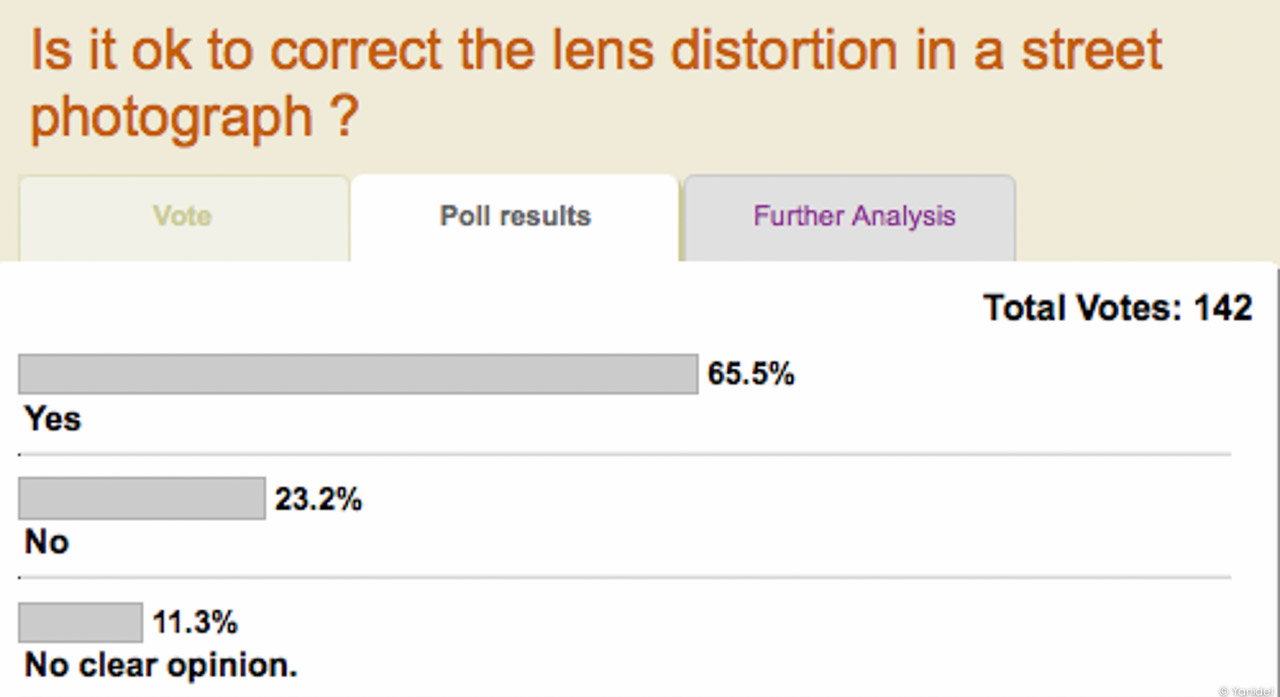Click the No clear opinion label
Viewport: 1280px width, 697px height.
point(161,666)
